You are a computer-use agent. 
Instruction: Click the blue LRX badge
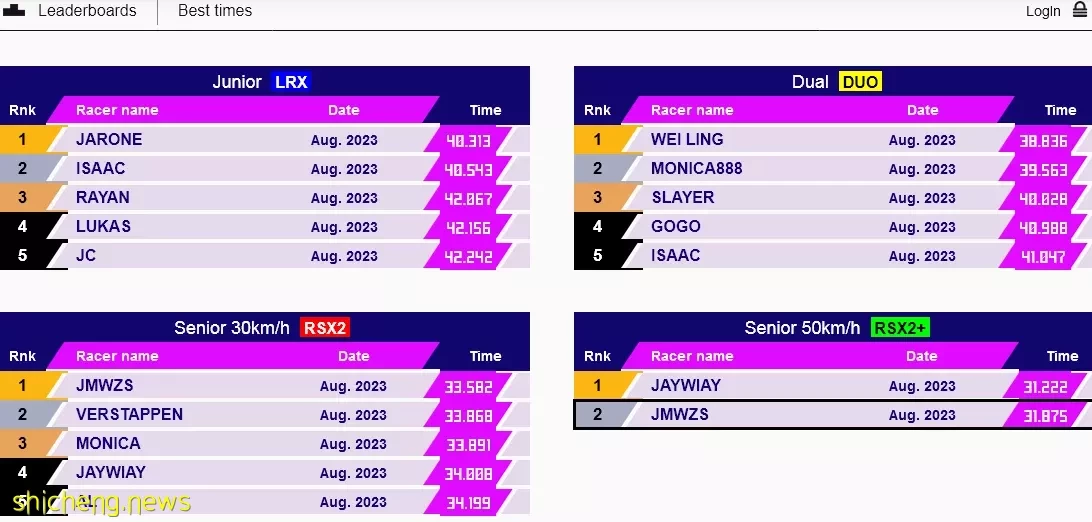(x=291, y=81)
